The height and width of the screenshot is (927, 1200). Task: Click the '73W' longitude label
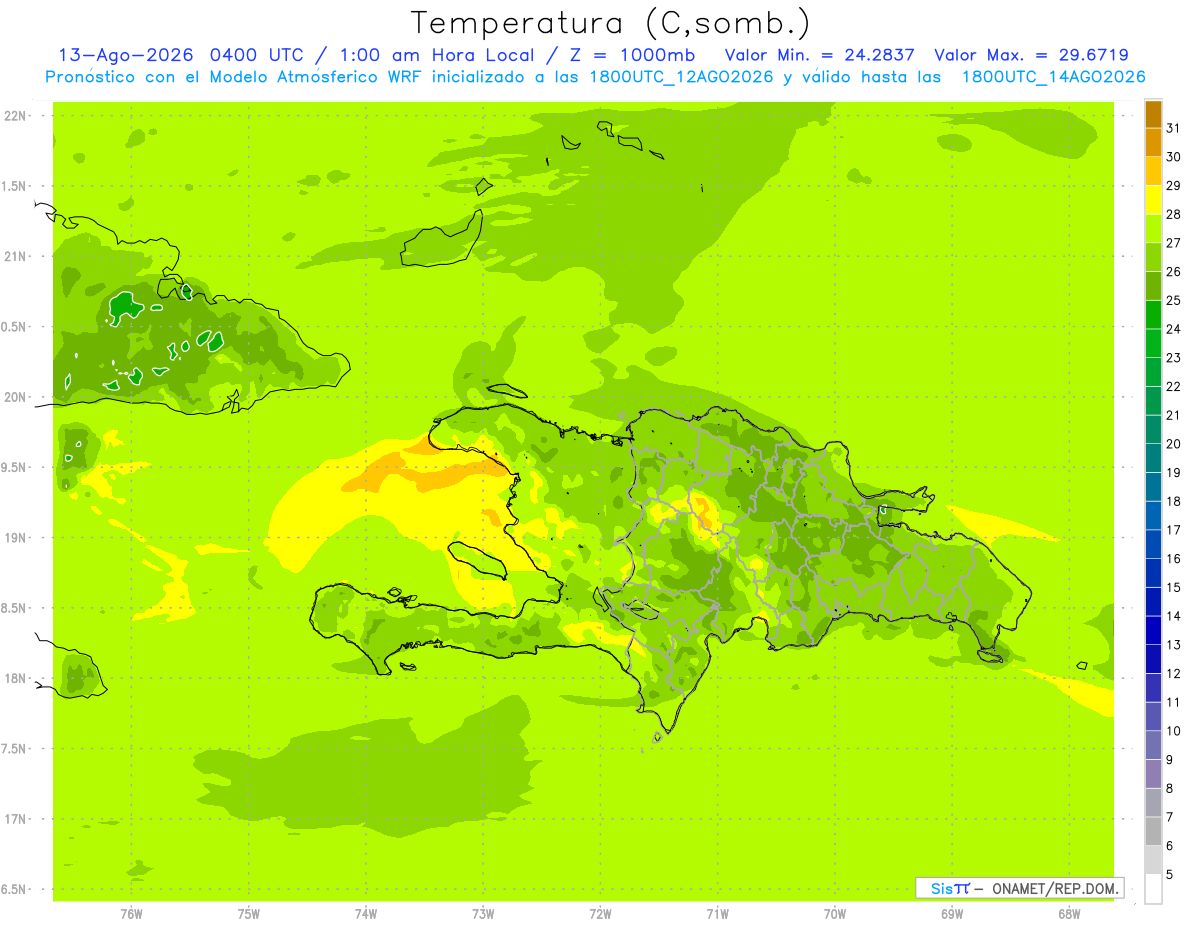483,914
